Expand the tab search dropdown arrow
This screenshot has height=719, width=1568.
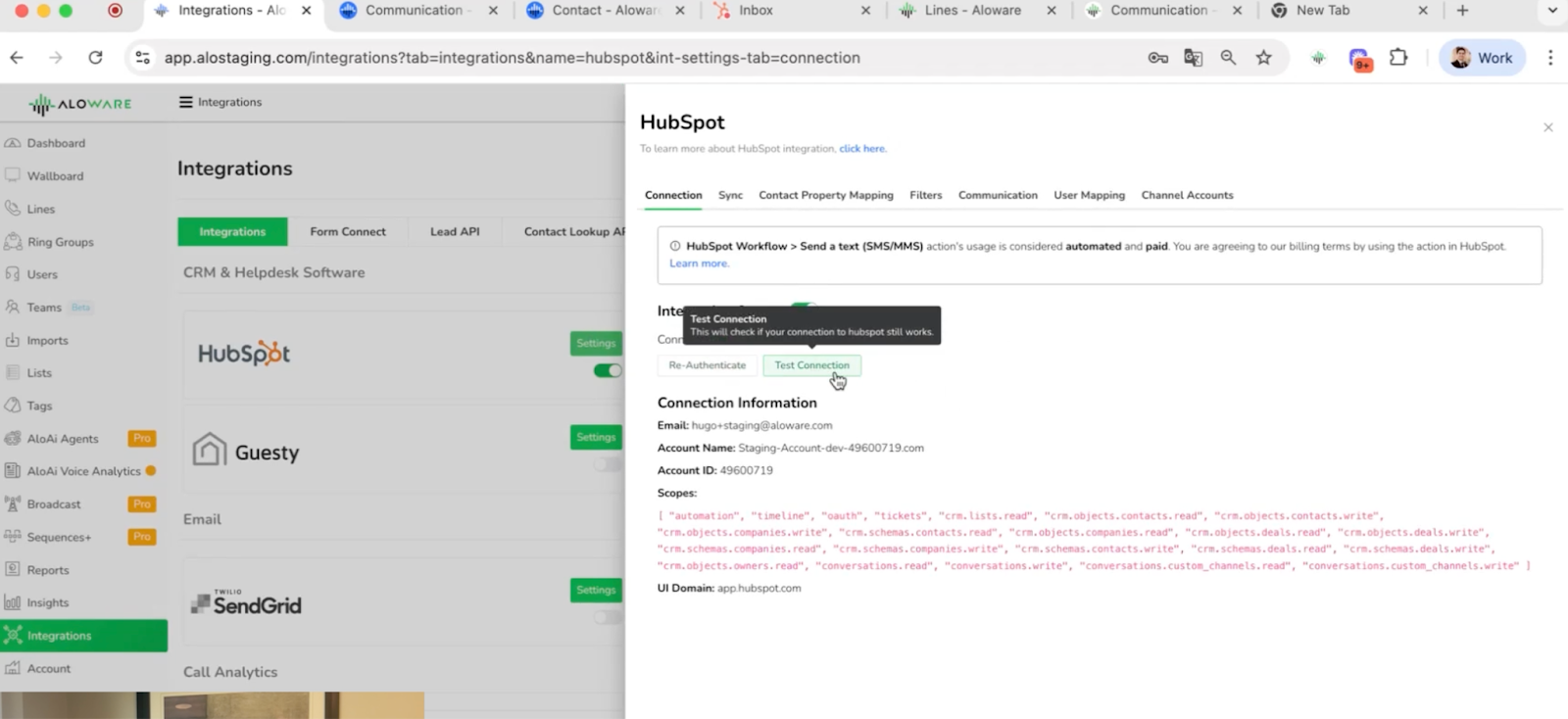1552,11
